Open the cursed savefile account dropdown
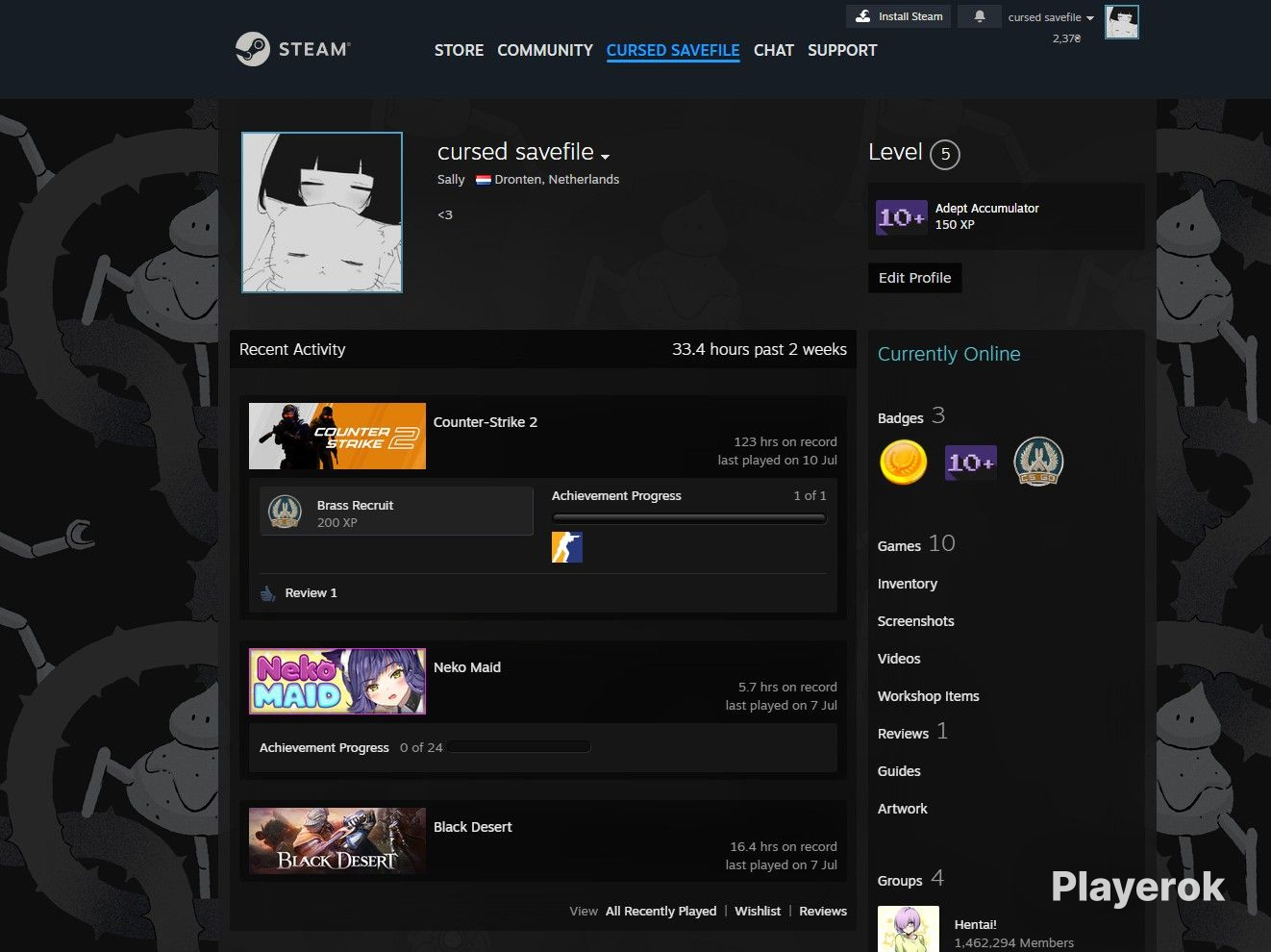 pyautogui.click(x=1051, y=17)
